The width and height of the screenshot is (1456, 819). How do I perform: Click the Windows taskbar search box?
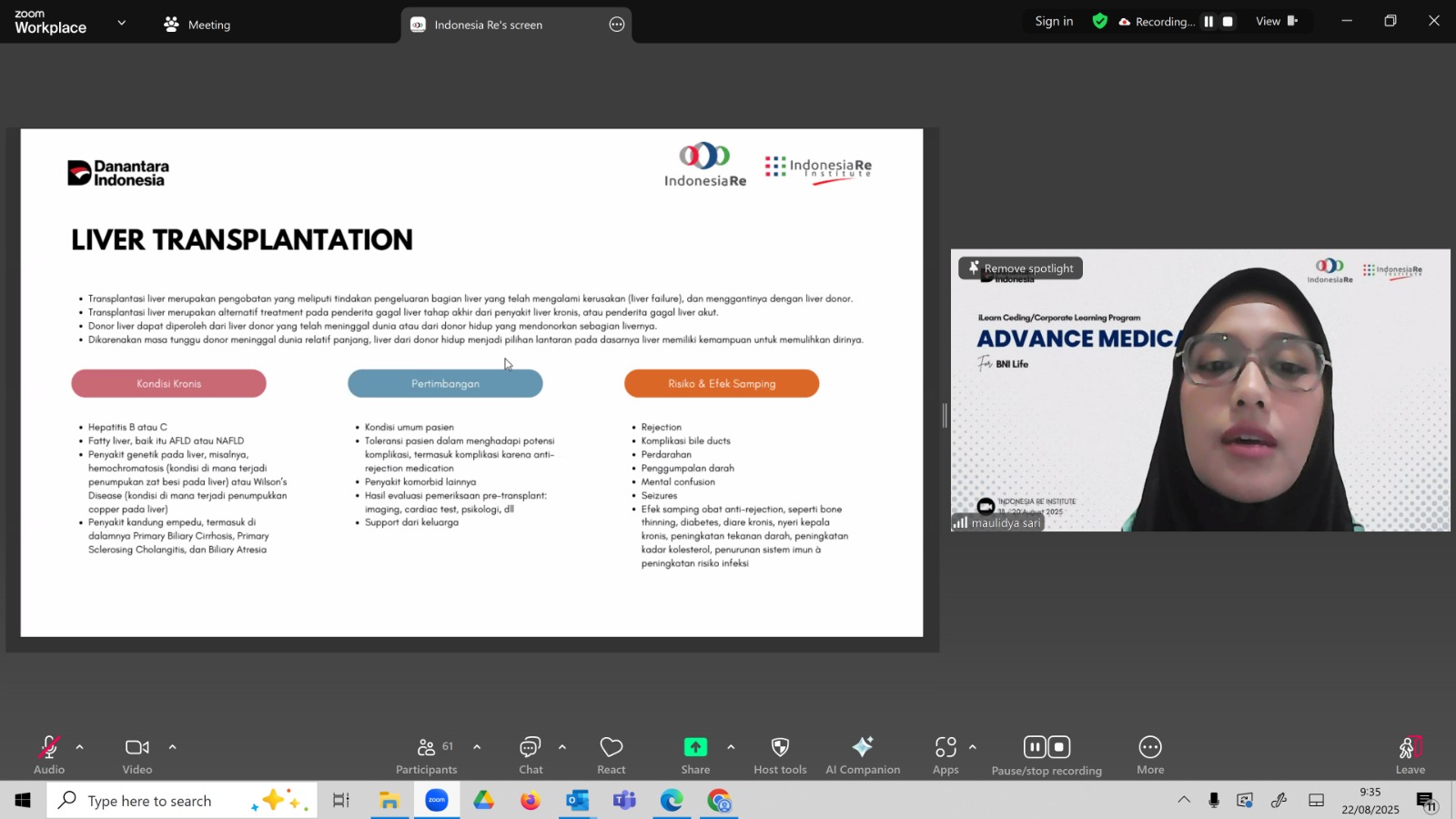point(150,801)
